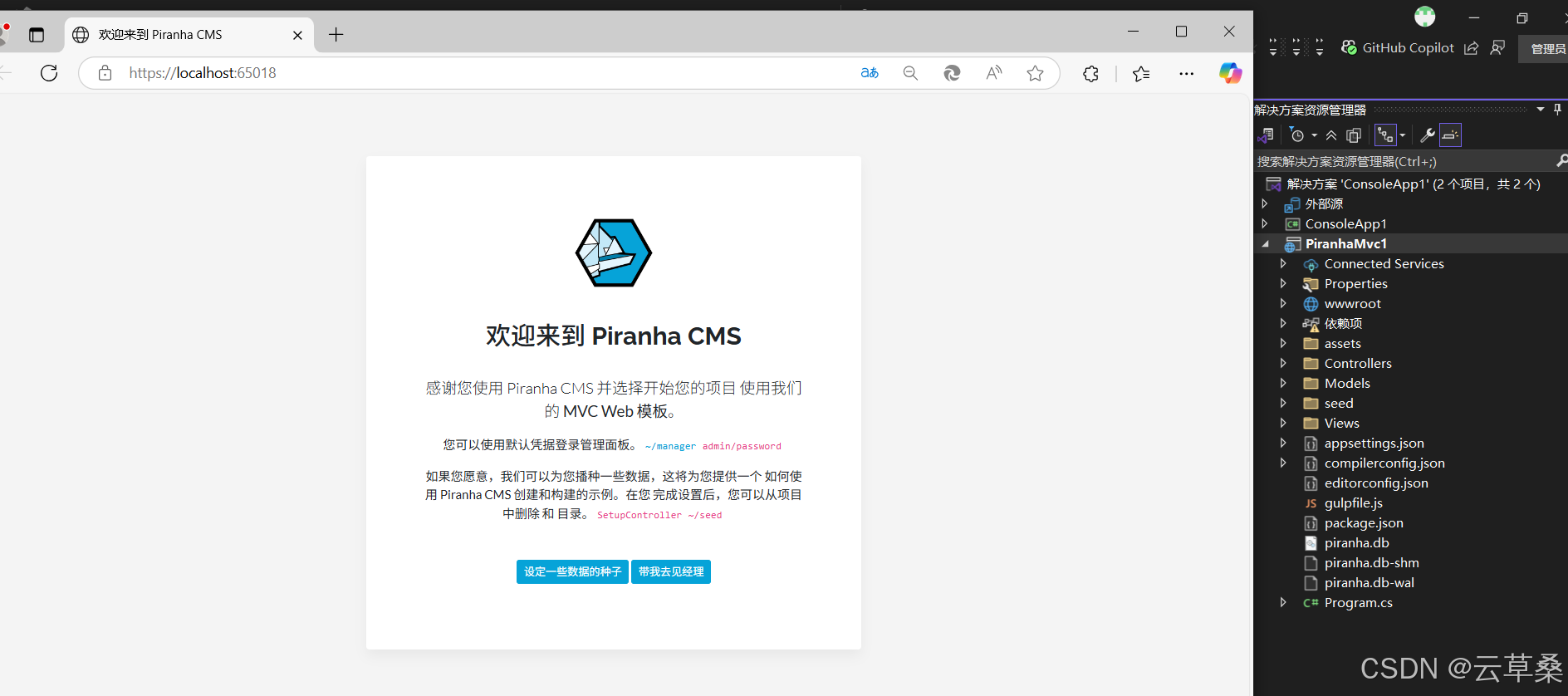Open GitHub Copilot in Visual Studio
Image resolution: width=1568 pixels, height=696 pixels.
1398,48
